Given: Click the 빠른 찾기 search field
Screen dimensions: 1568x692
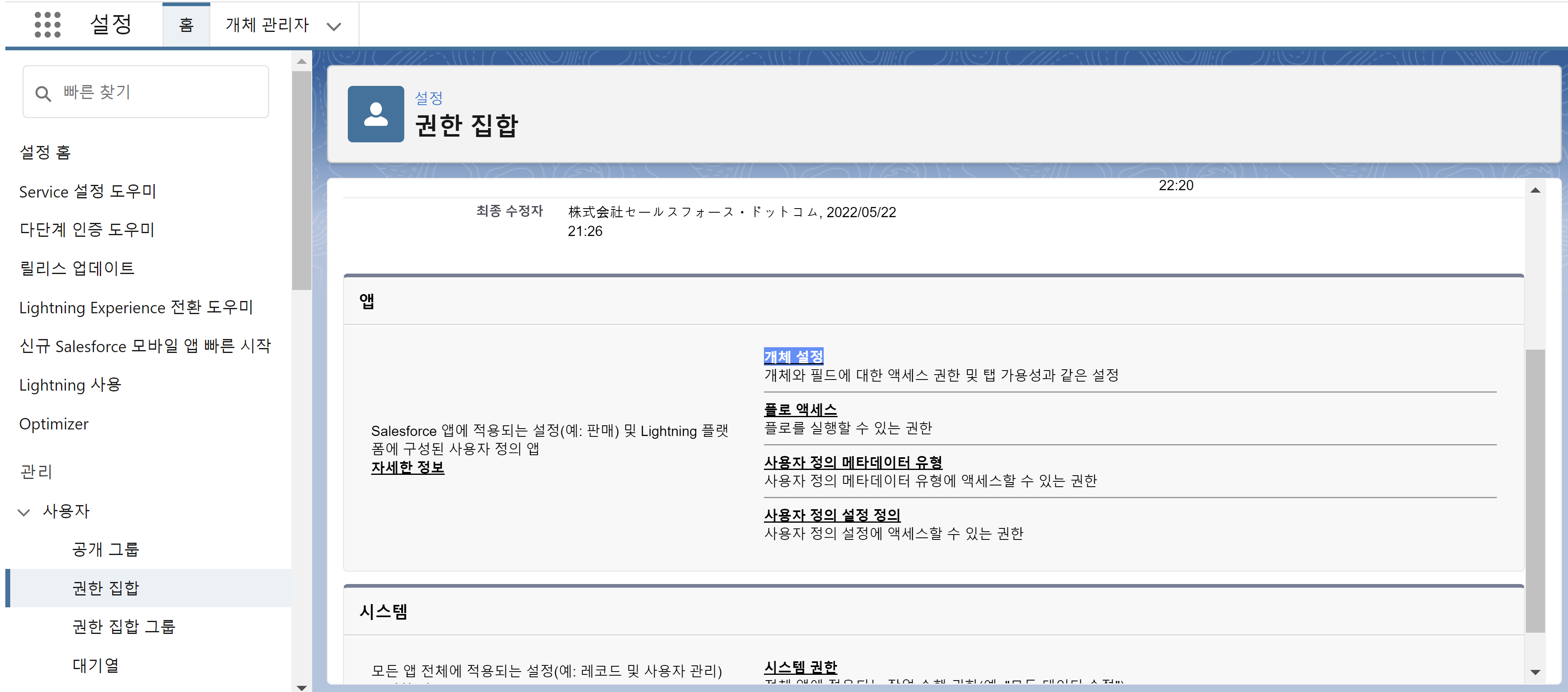Looking at the screenshot, I should (x=146, y=92).
